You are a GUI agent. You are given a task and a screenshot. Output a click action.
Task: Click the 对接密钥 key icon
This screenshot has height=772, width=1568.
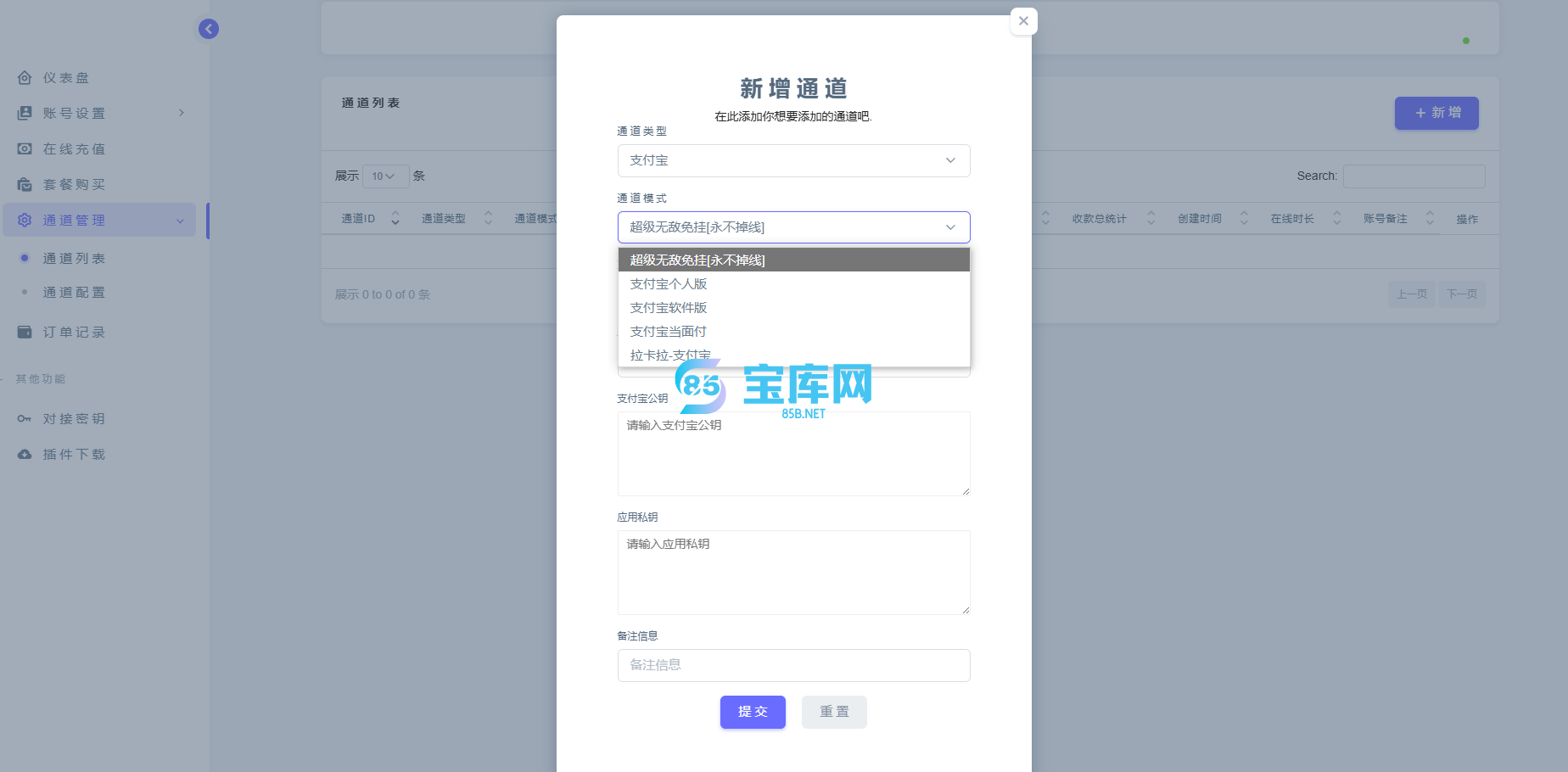pos(25,418)
